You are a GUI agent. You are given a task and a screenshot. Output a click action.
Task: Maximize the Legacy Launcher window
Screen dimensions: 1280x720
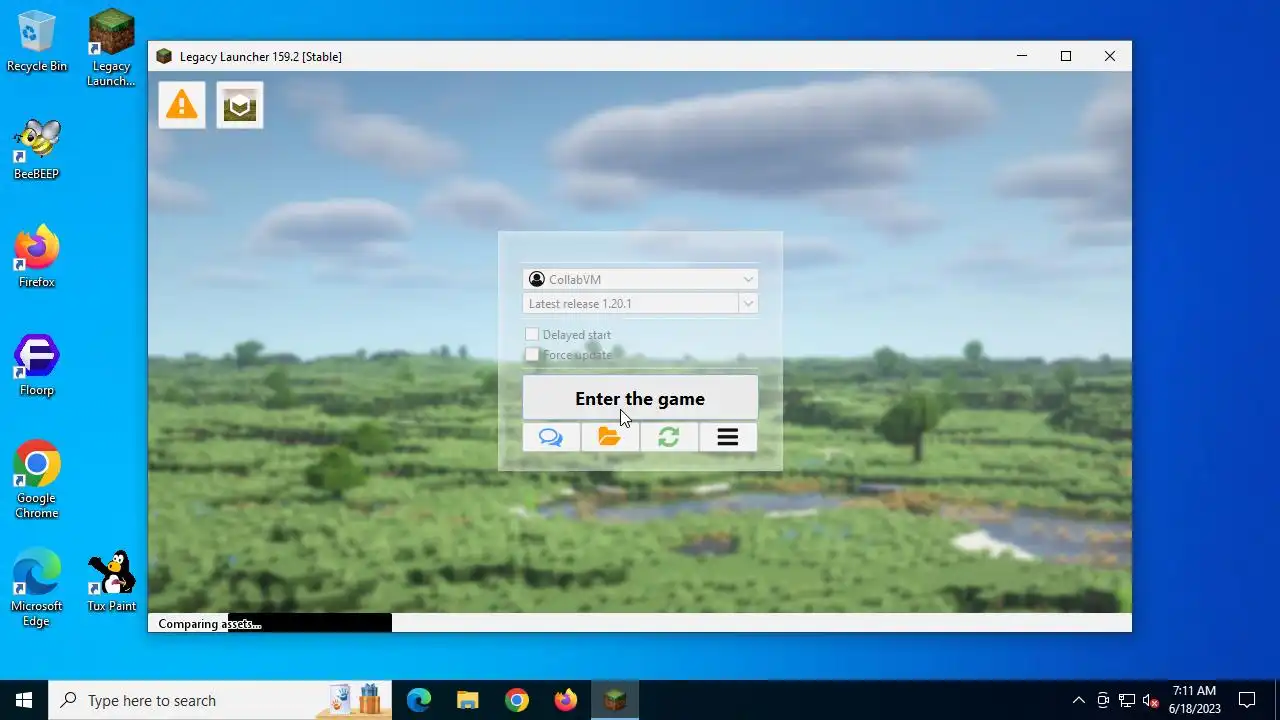(x=1066, y=56)
